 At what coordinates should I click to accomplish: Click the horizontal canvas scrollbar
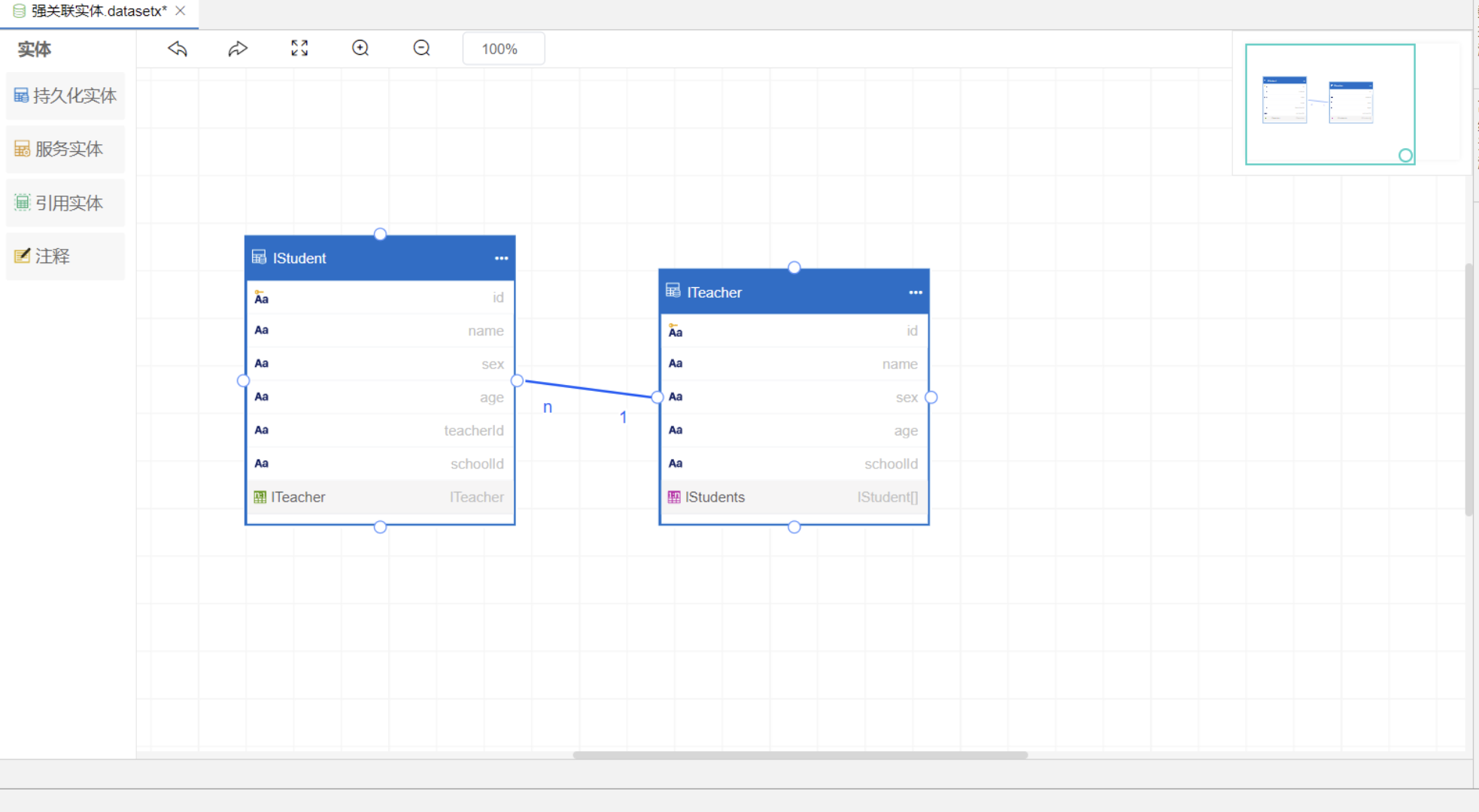(800, 755)
